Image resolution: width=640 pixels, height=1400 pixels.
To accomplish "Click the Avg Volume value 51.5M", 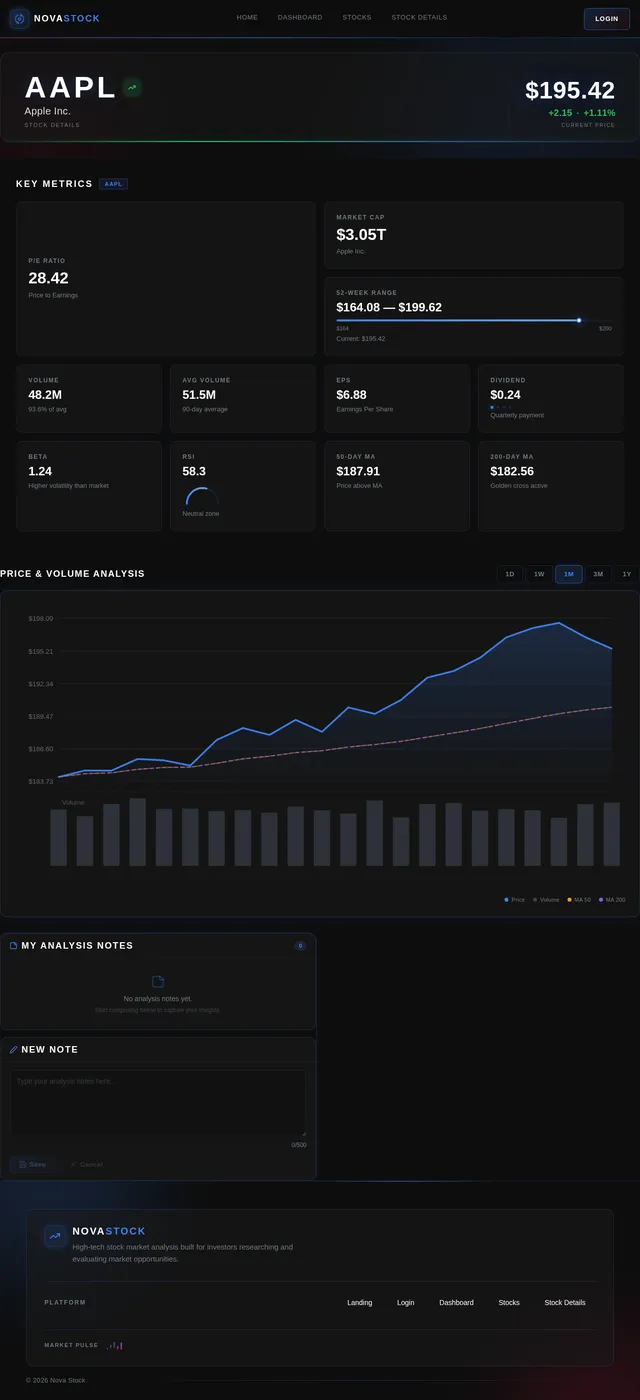I will click(x=199, y=395).
